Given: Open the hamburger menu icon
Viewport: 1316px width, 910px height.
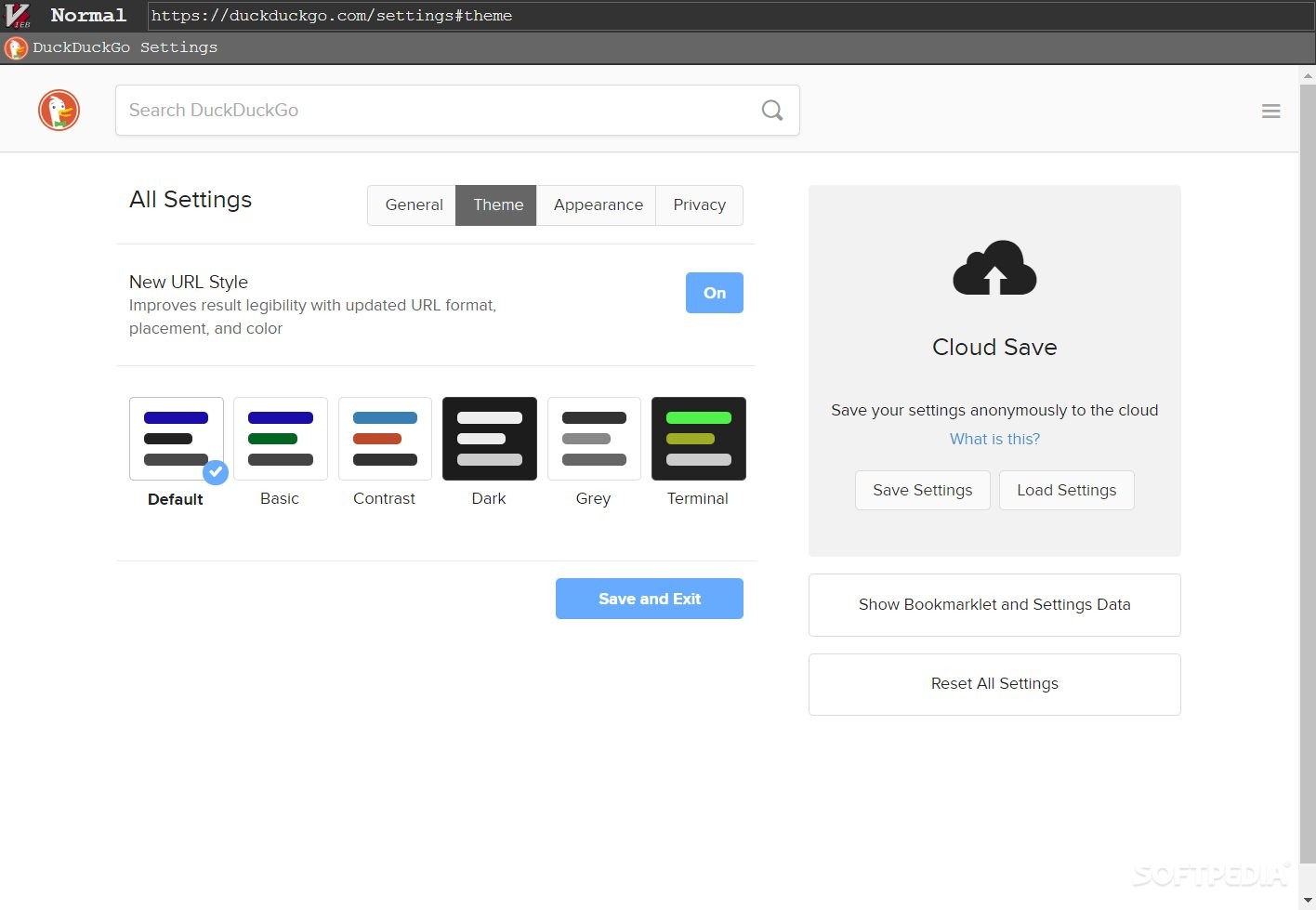Looking at the screenshot, I should (1270, 112).
